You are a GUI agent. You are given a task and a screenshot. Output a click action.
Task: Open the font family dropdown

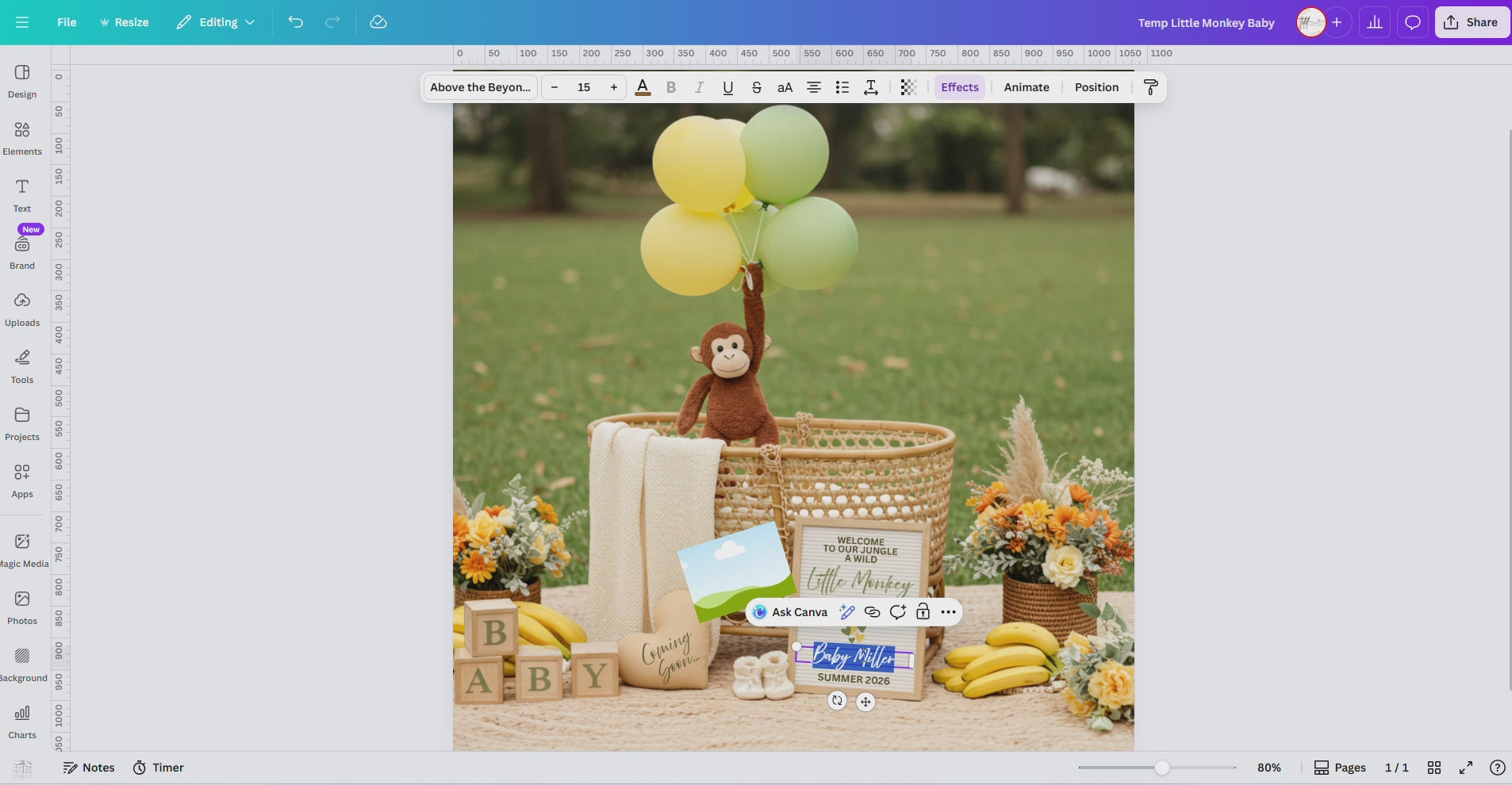[479, 87]
